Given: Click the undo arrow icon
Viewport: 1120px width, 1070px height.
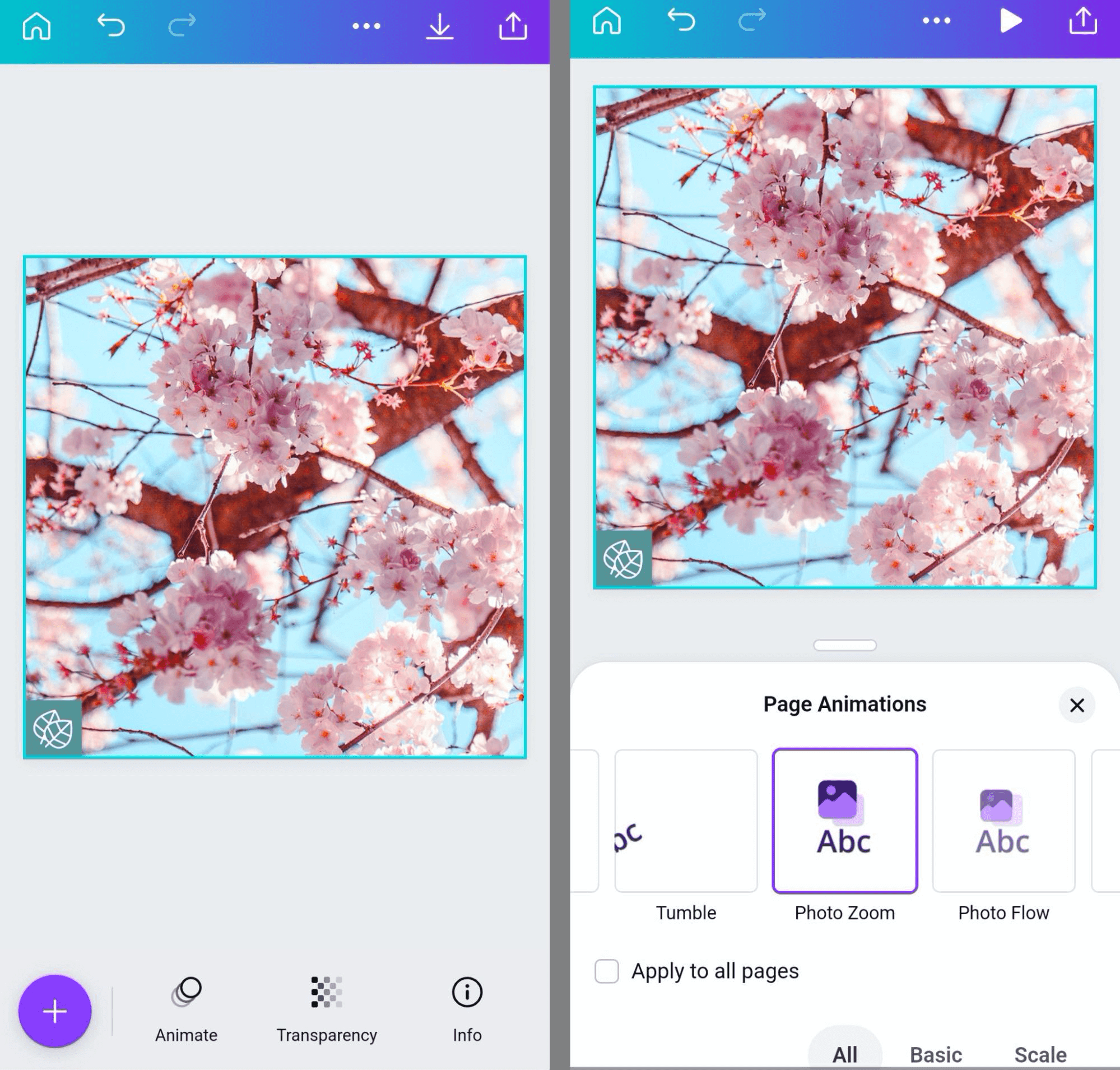Looking at the screenshot, I should point(109,25).
